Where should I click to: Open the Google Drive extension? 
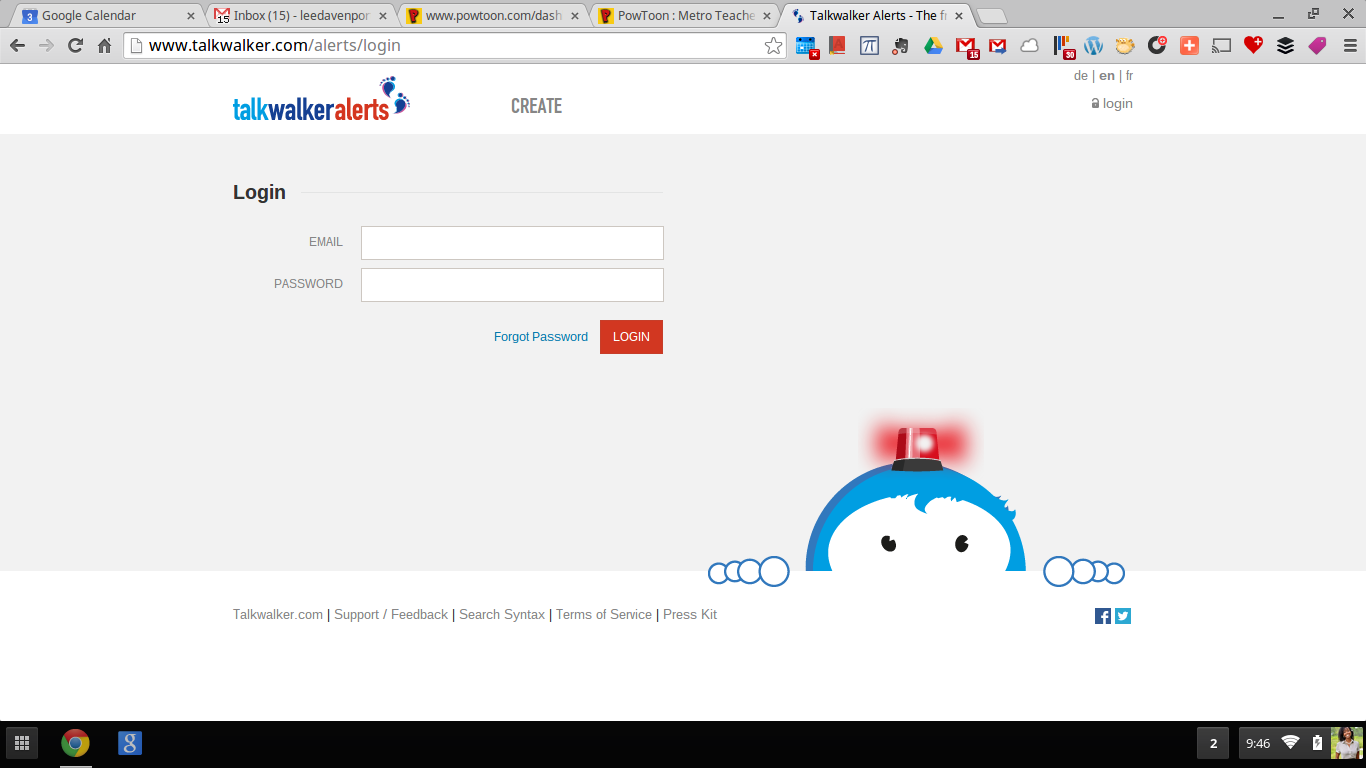[933, 45]
